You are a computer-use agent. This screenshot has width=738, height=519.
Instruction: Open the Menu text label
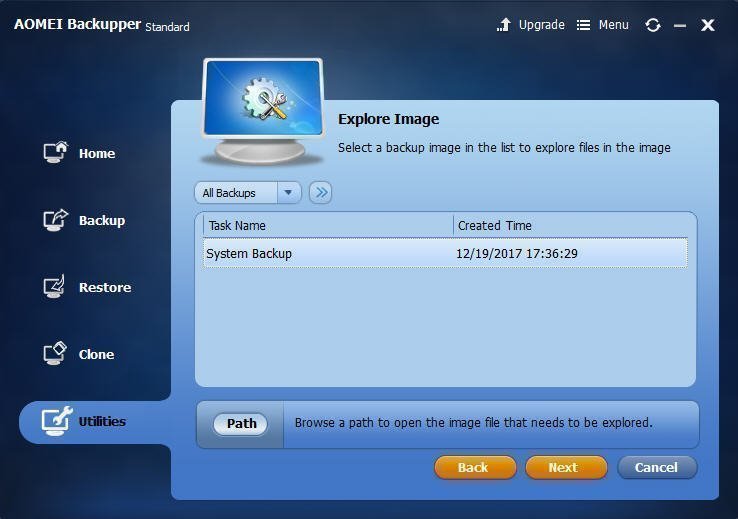(613, 24)
